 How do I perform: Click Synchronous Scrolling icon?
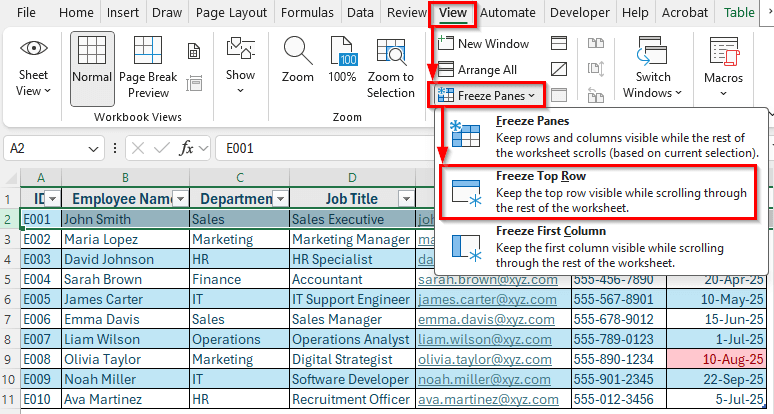click(596, 70)
